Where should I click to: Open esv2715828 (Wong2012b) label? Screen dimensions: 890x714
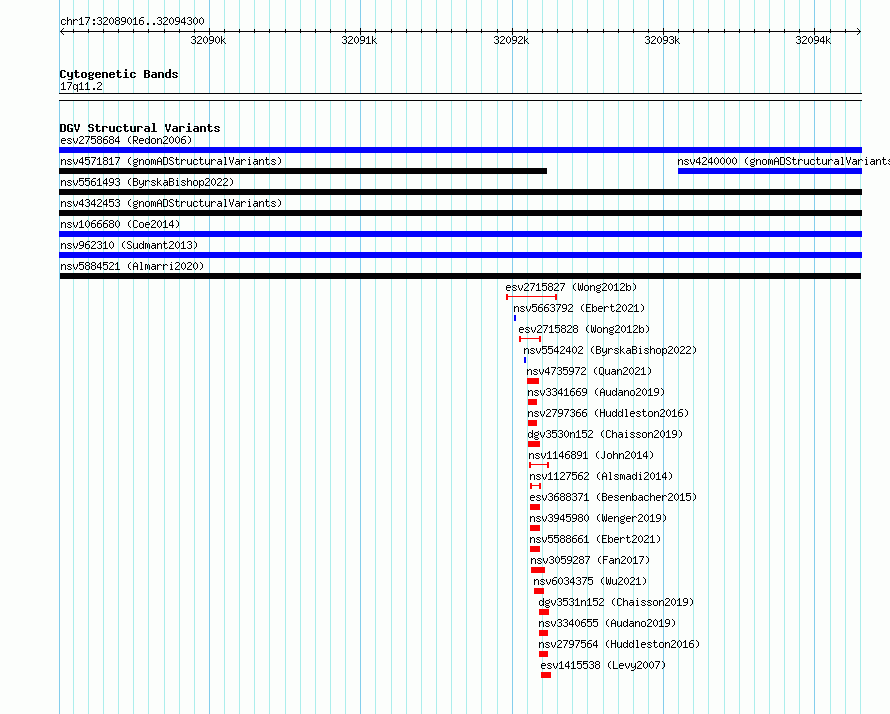coord(584,329)
